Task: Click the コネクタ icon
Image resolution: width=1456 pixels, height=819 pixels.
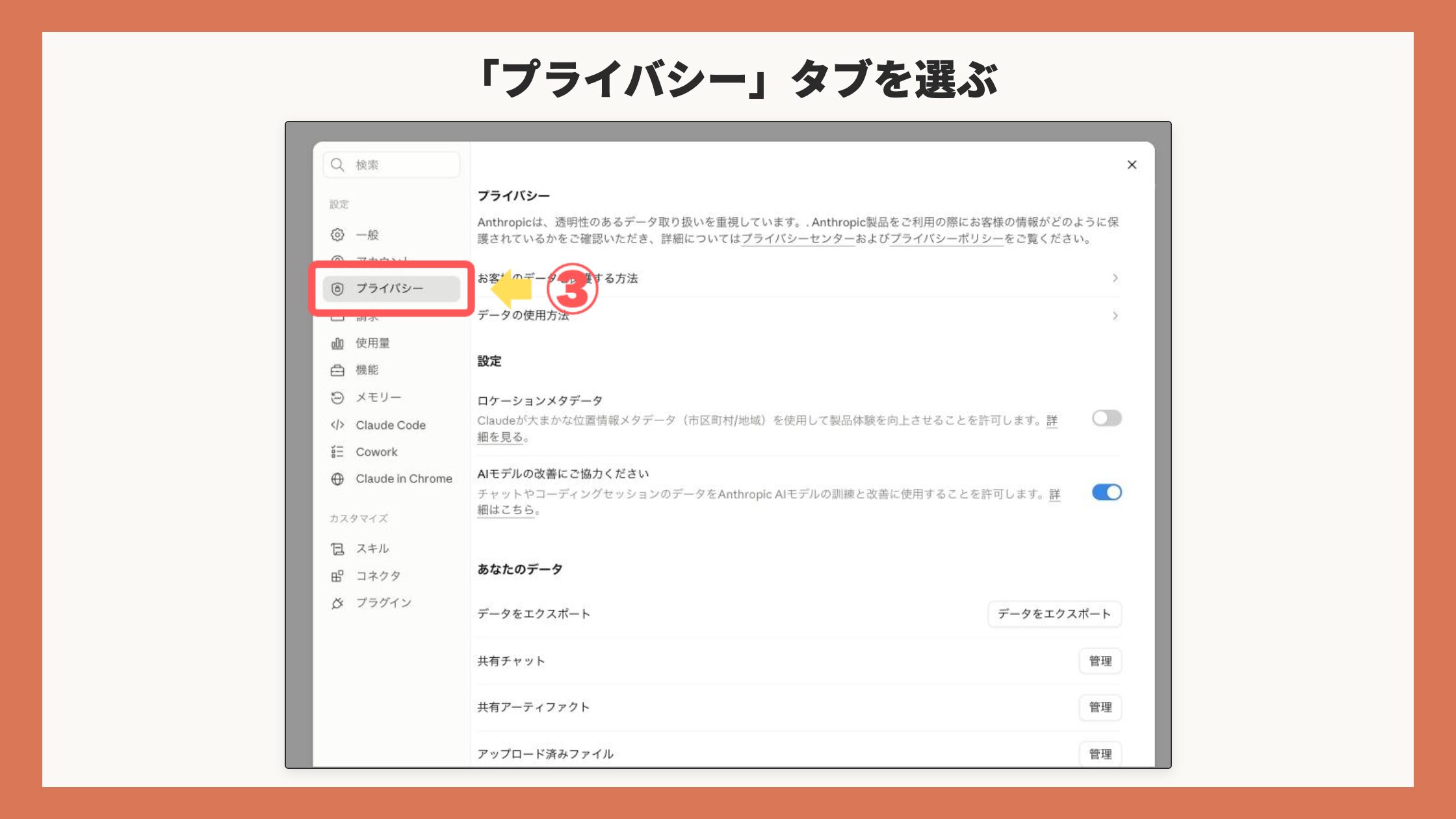Action: pyautogui.click(x=337, y=576)
